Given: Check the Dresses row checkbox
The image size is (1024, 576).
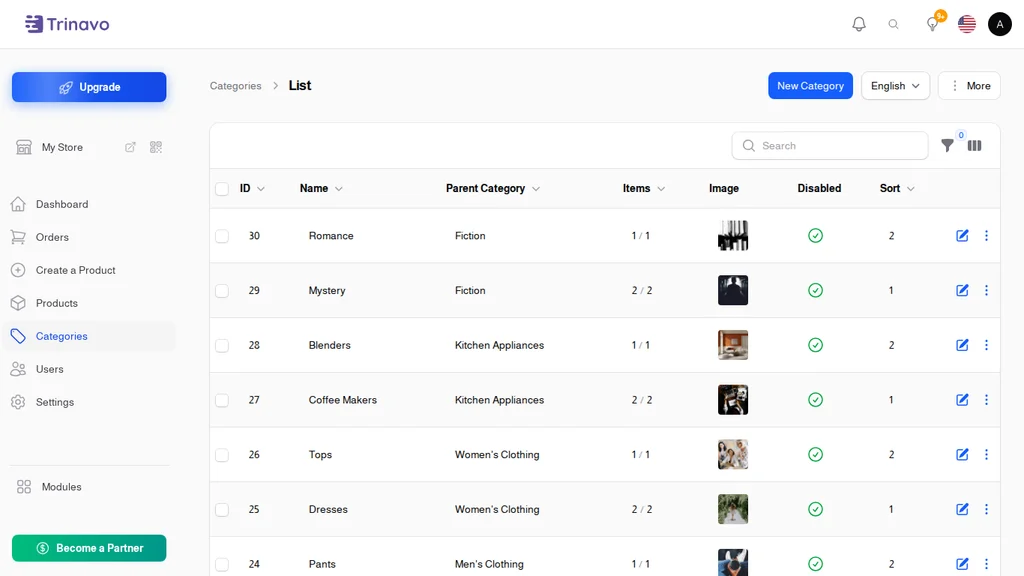Looking at the screenshot, I should pyautogui.click(x=222, y=509).
